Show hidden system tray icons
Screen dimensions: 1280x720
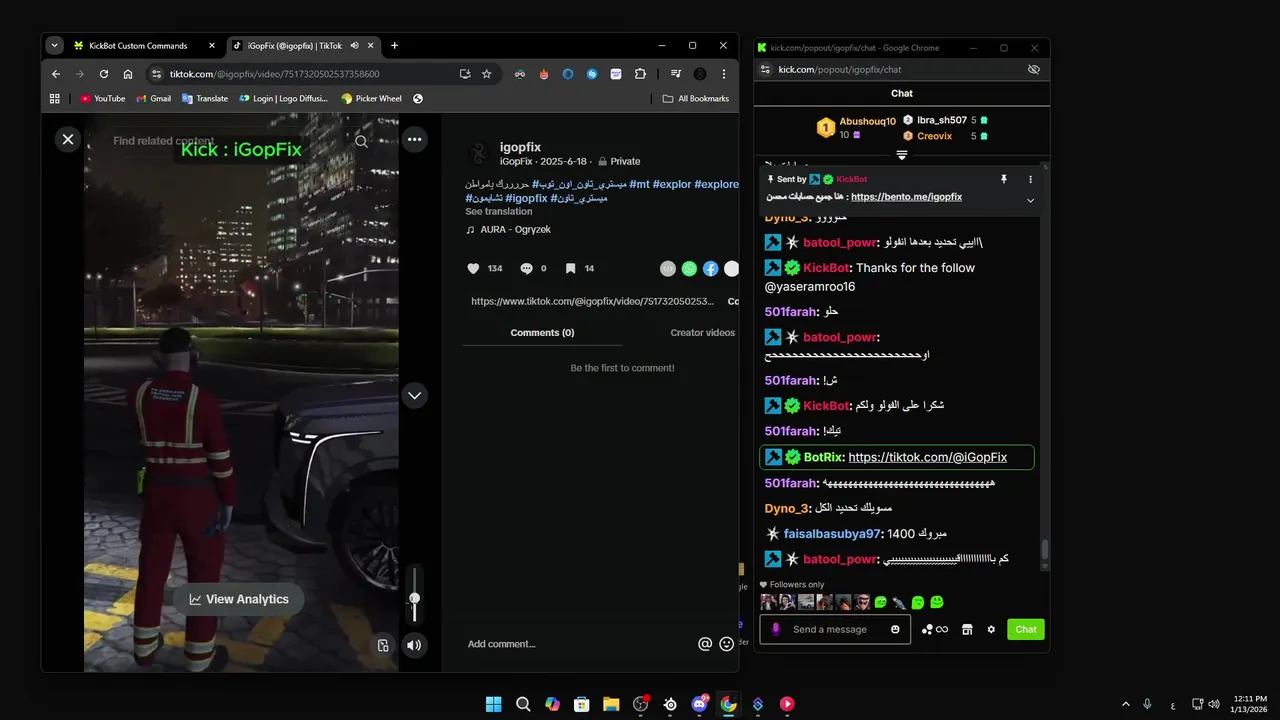pos(1126,704)
